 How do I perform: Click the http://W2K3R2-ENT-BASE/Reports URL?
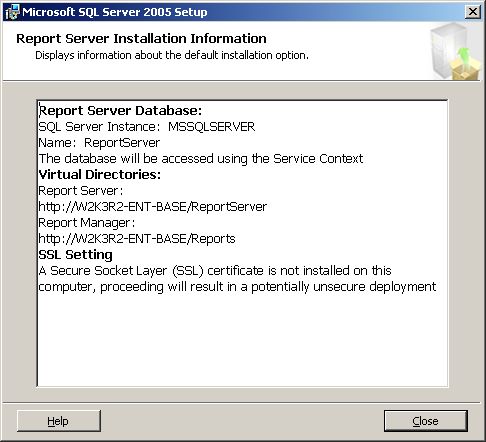(137, 239)
